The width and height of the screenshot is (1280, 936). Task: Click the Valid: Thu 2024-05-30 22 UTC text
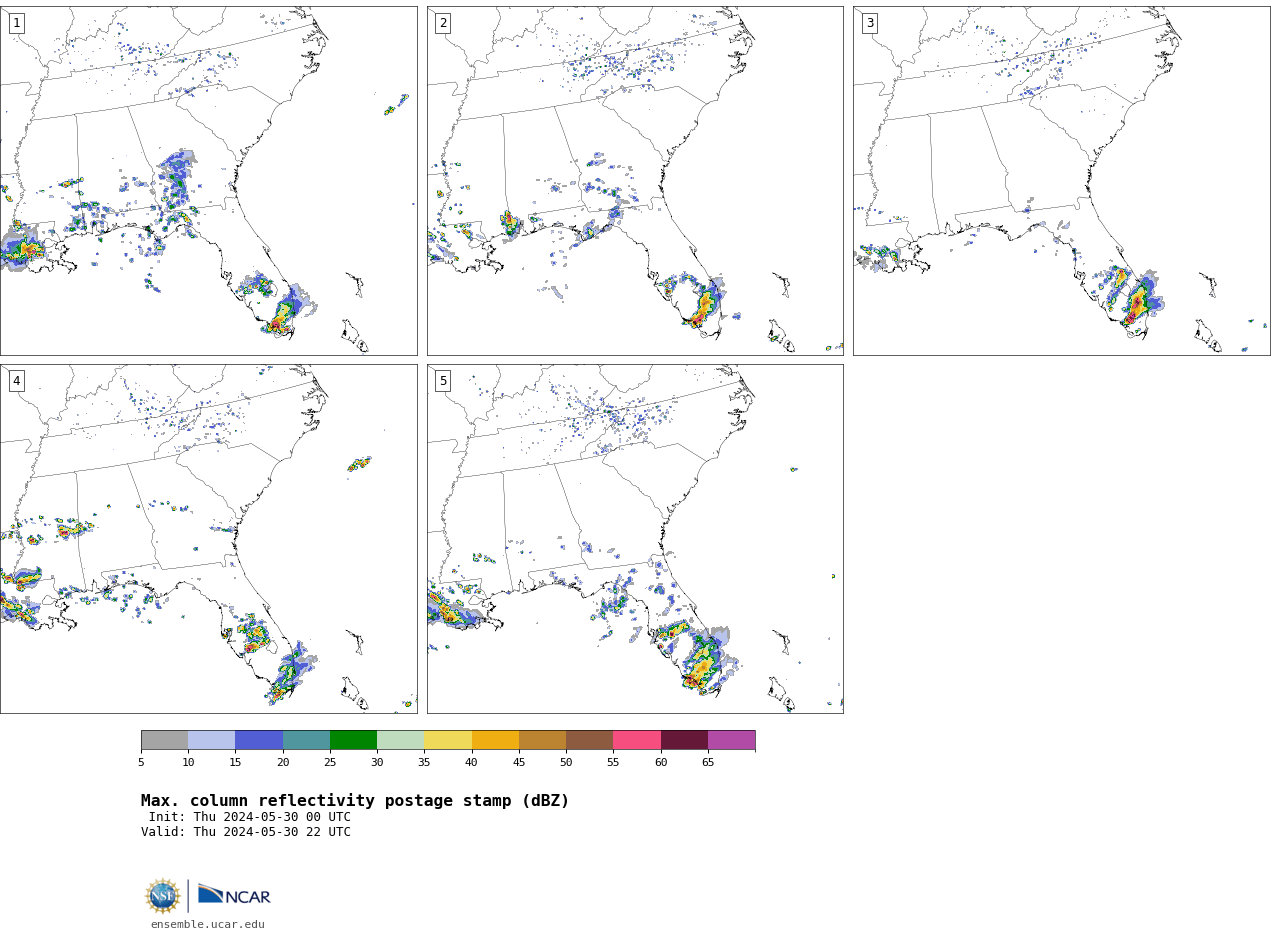(246, 832)
